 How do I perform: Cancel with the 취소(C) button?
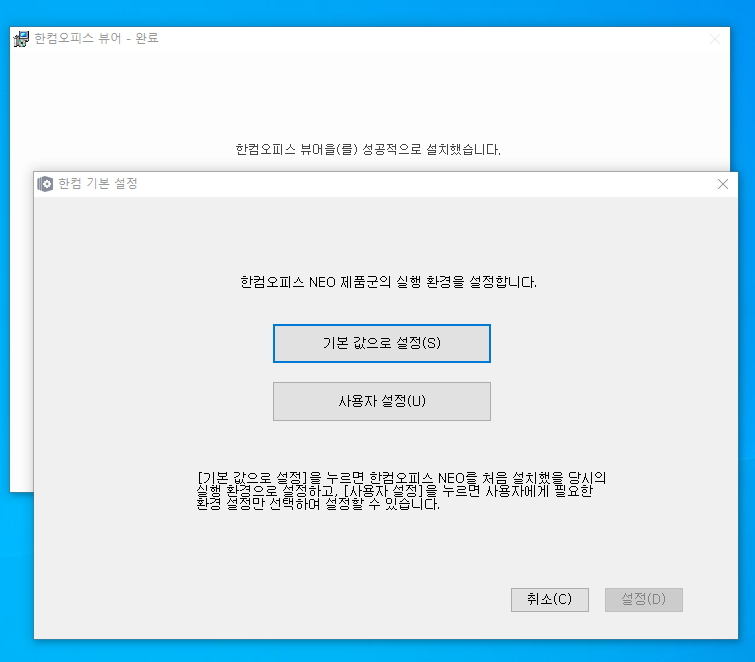point(549,599)
